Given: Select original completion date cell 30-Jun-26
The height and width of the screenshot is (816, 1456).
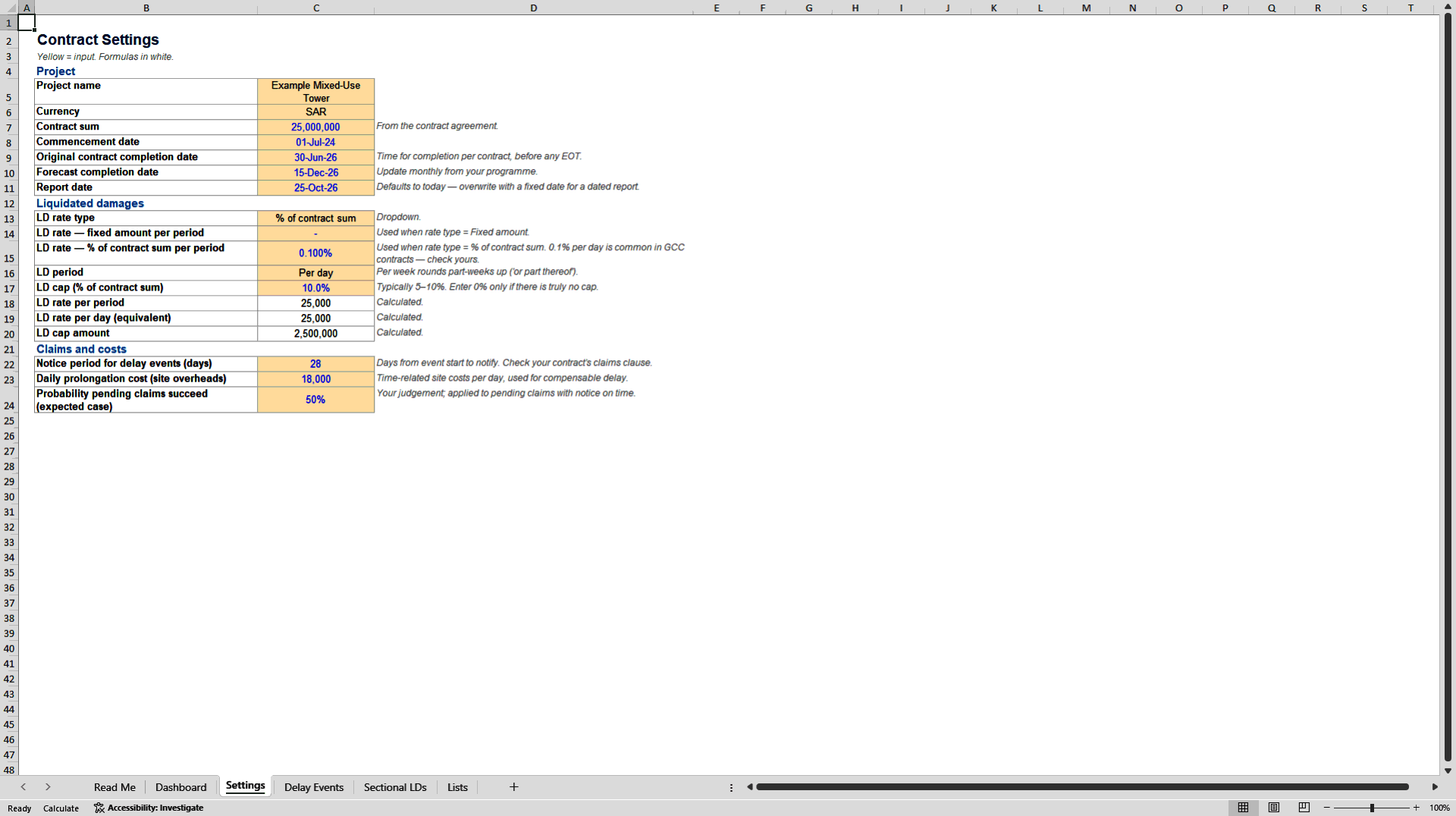Looking at the screenshot, I should click(315, 158).
